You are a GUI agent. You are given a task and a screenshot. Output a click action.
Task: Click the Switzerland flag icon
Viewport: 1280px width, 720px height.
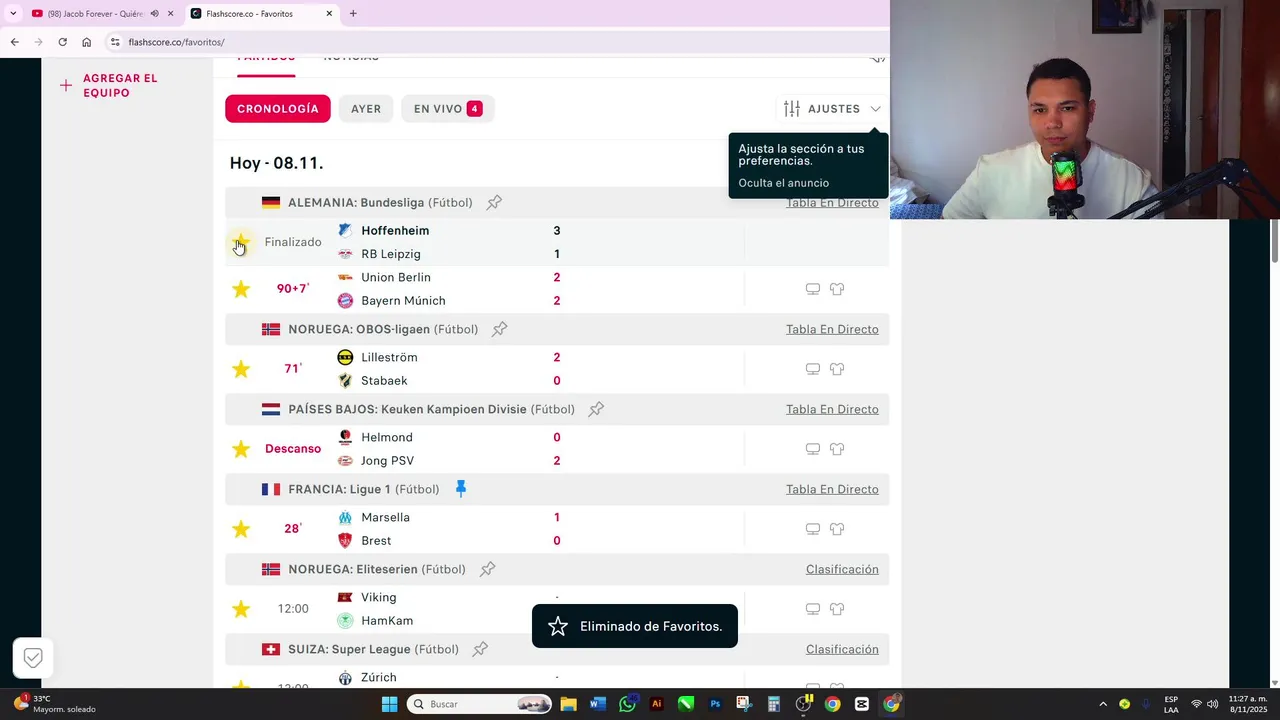click(x=271, y=649)
